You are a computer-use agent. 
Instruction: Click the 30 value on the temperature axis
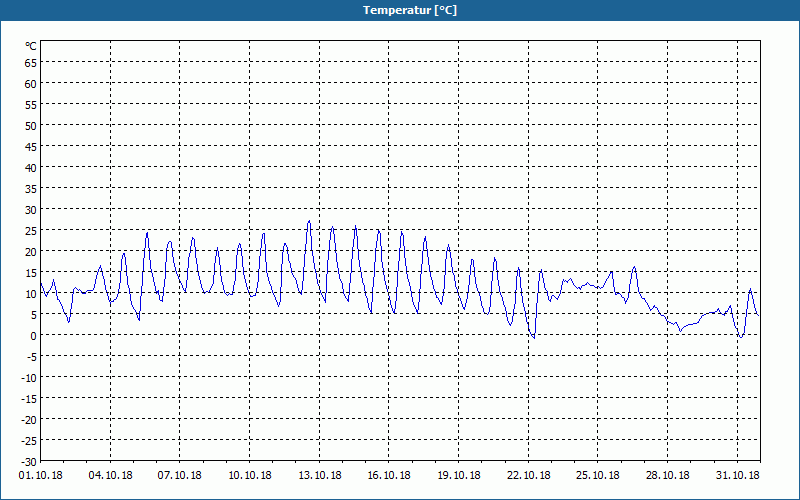click(31, 209)
